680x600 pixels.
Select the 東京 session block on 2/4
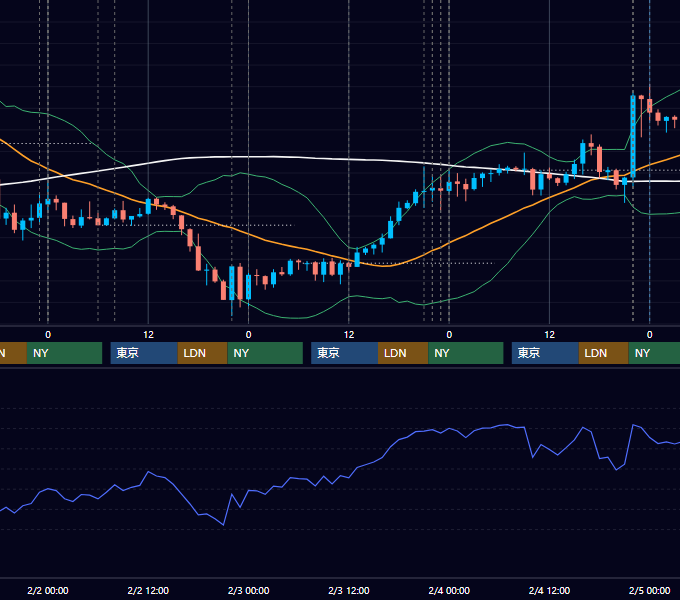click(545, 353)
